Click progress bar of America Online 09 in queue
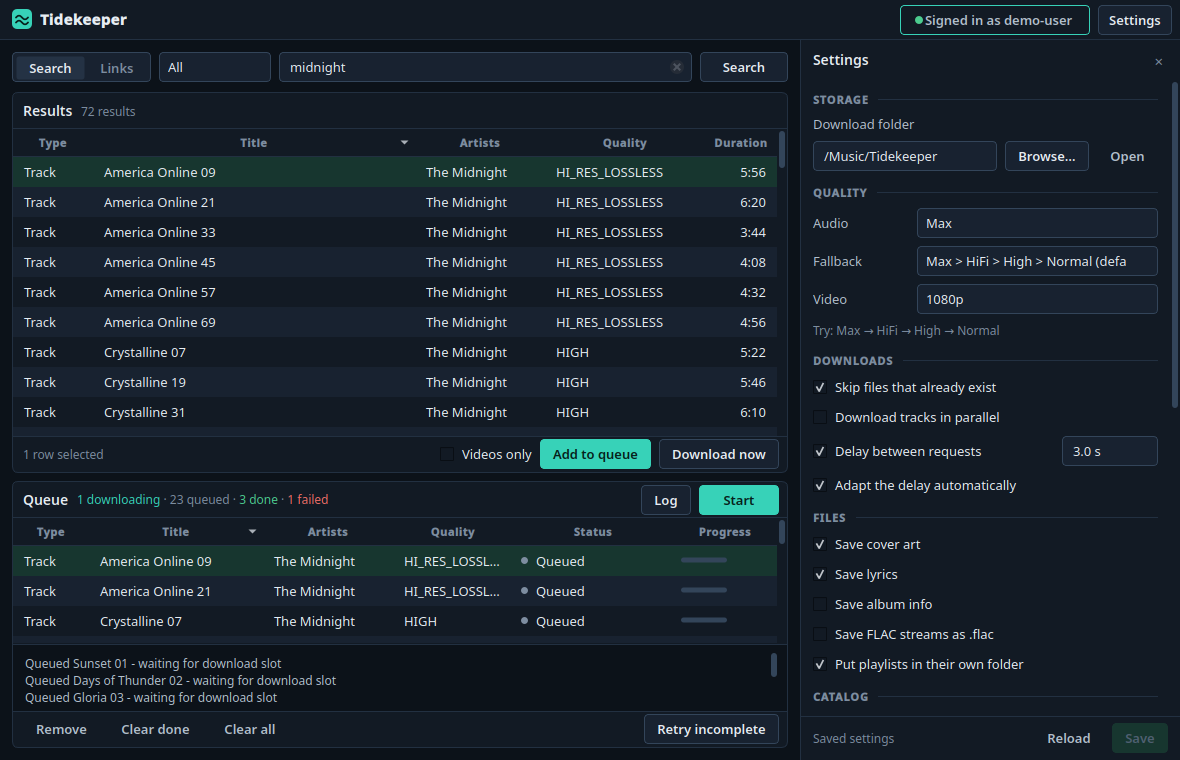Screen dimensions: 1180x760 pos(704,560)
